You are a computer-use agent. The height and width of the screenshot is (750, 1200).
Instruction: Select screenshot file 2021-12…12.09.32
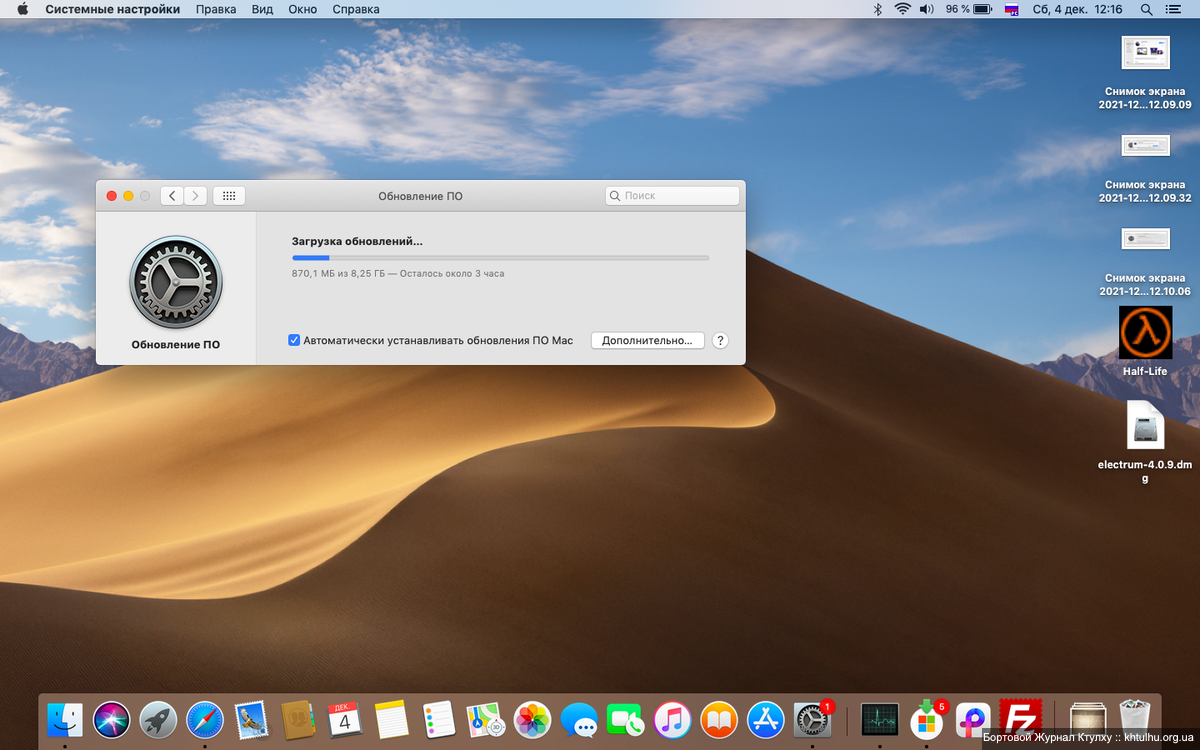tap(1145, 167)
